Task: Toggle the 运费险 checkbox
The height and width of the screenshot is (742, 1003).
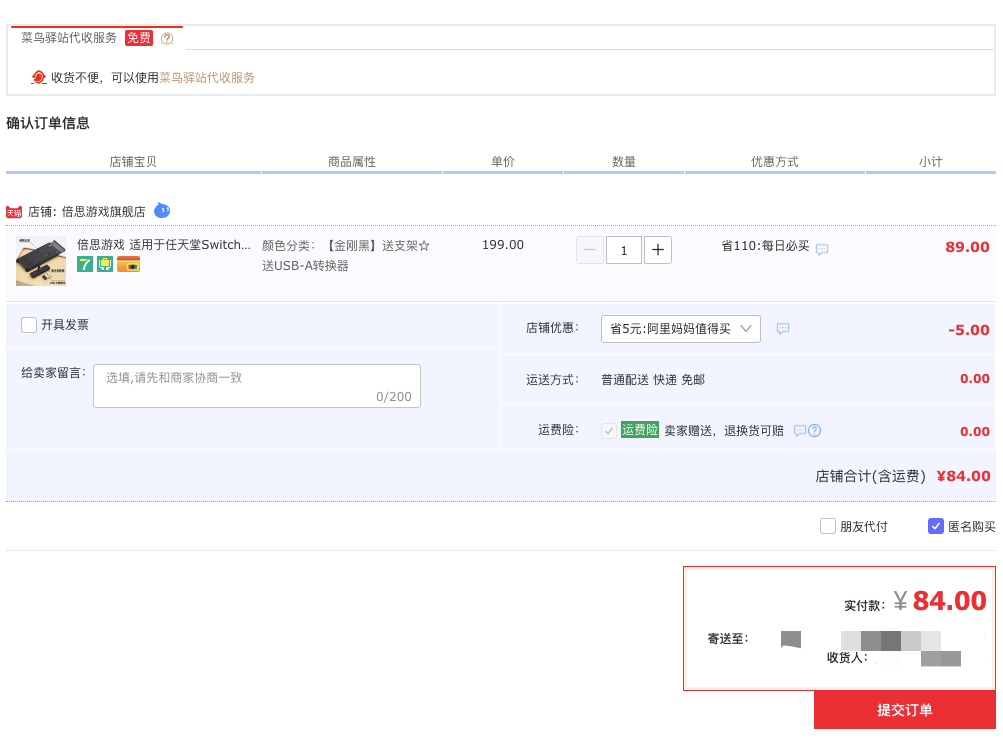Action: coord(609,430)
